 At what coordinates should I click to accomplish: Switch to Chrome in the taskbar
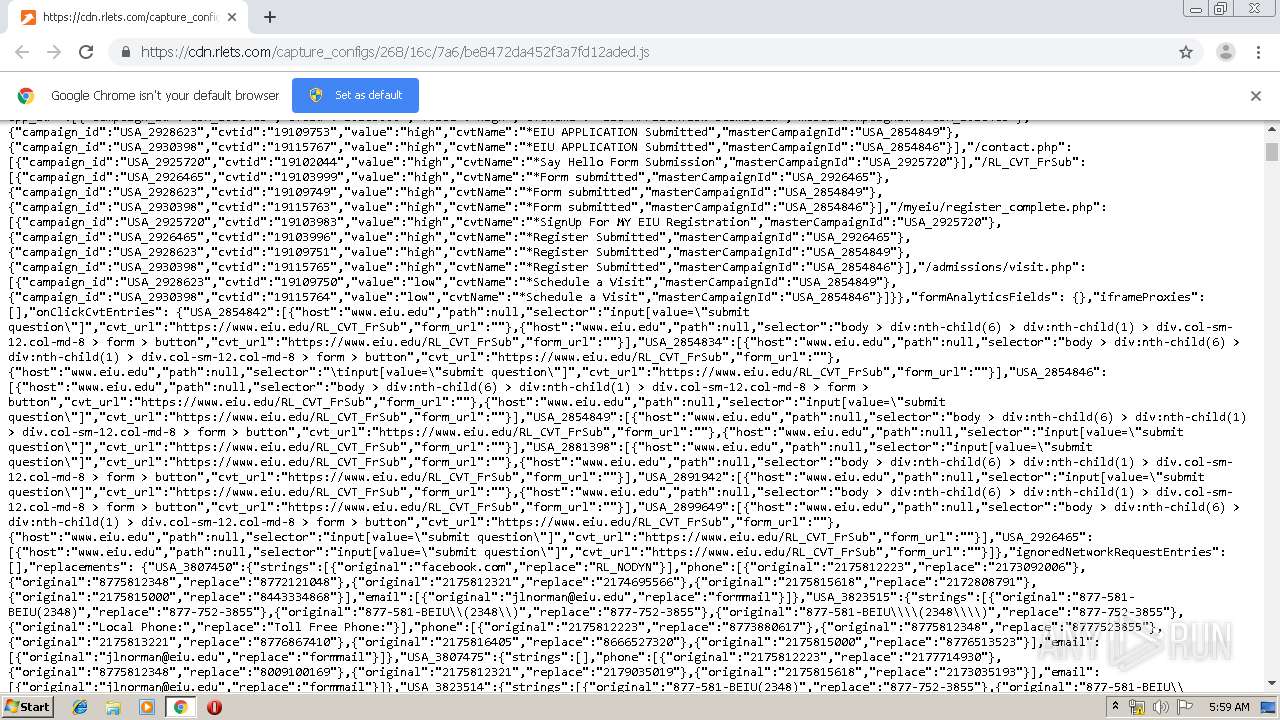(x=180, y=707)
